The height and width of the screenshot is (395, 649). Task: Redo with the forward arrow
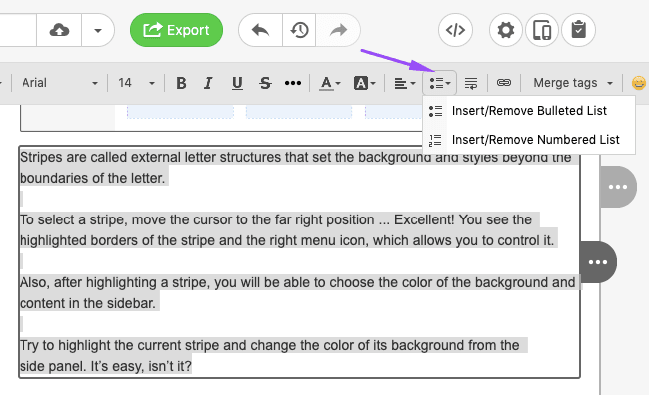(x=338, y=30)
